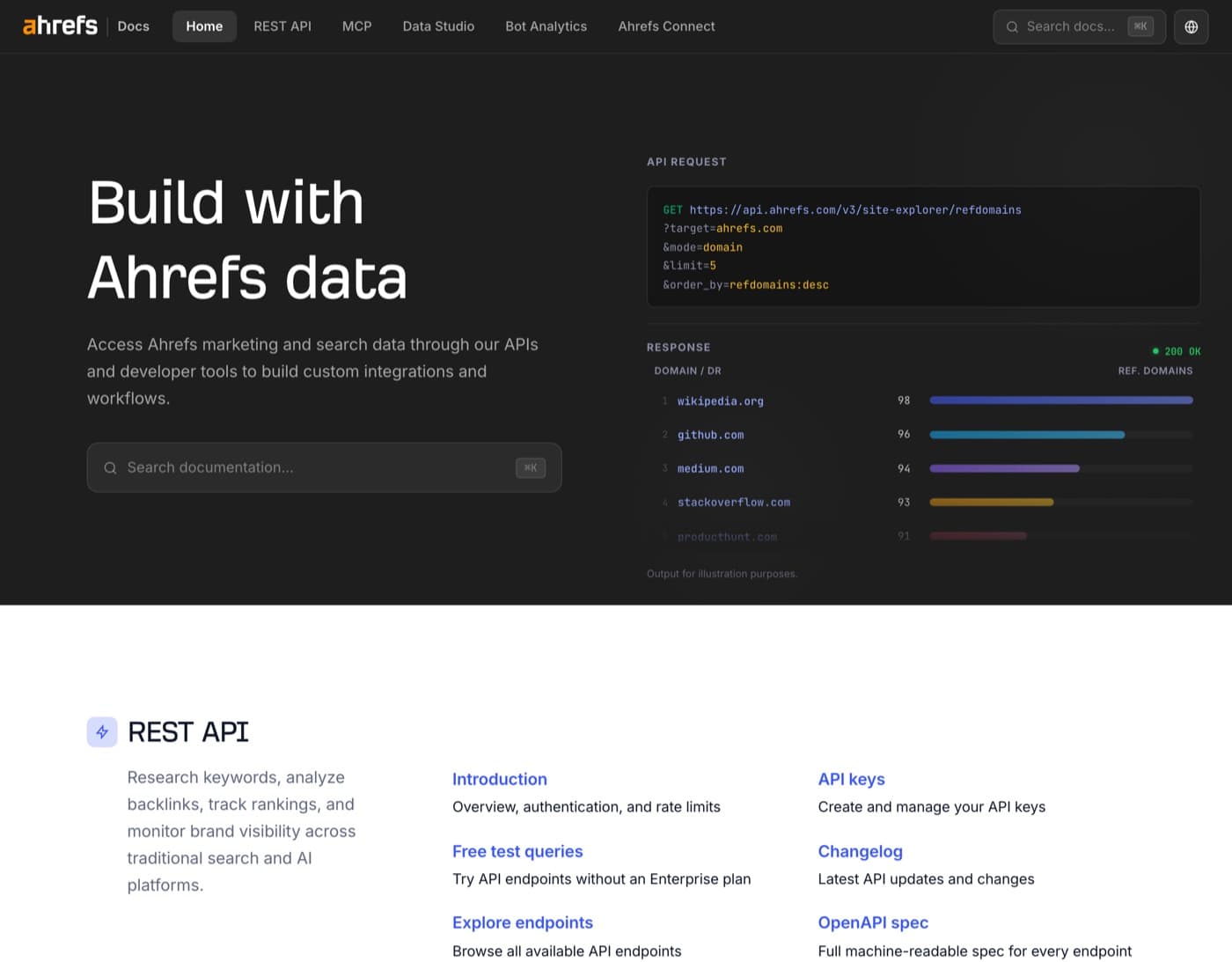
Task: Switch to the REST API tab
Action: coord(282,26)
